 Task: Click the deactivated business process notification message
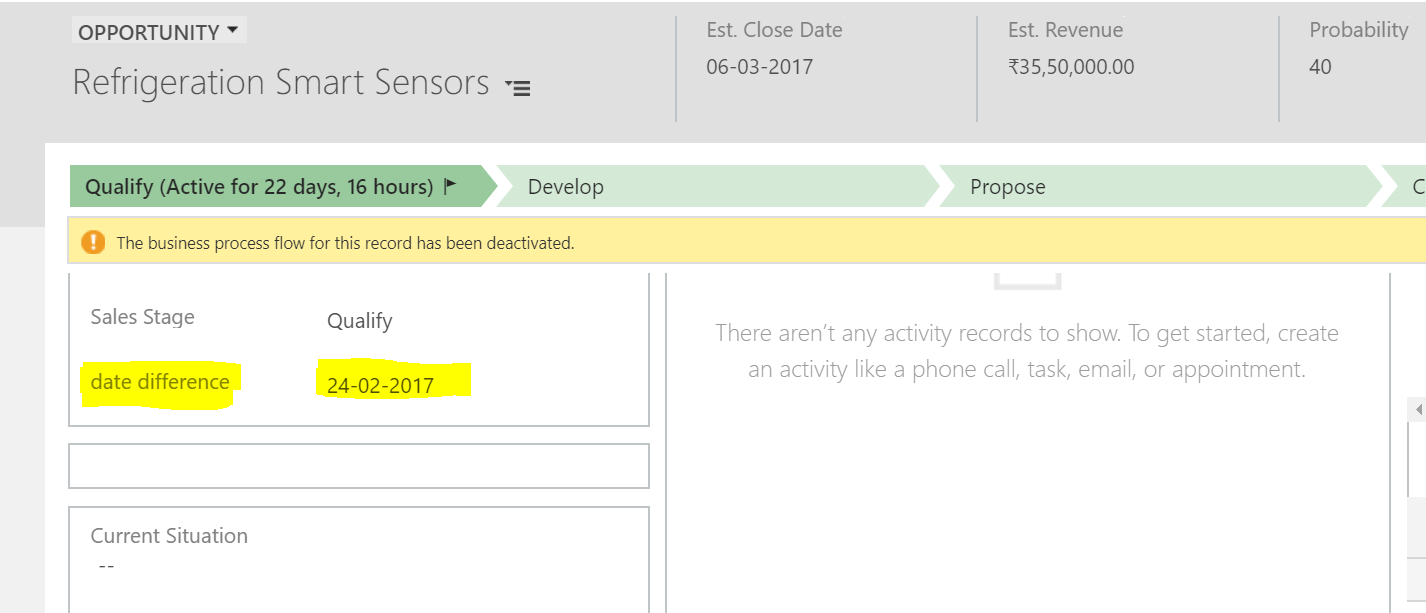coord(345,243)
